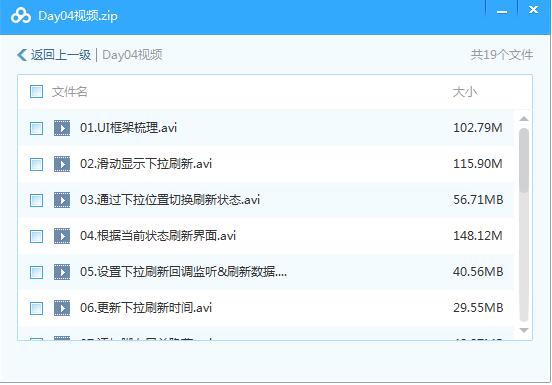Toggle the select-all checkbox beside 文件名
The image size is (552, 385).
(37, 91)
